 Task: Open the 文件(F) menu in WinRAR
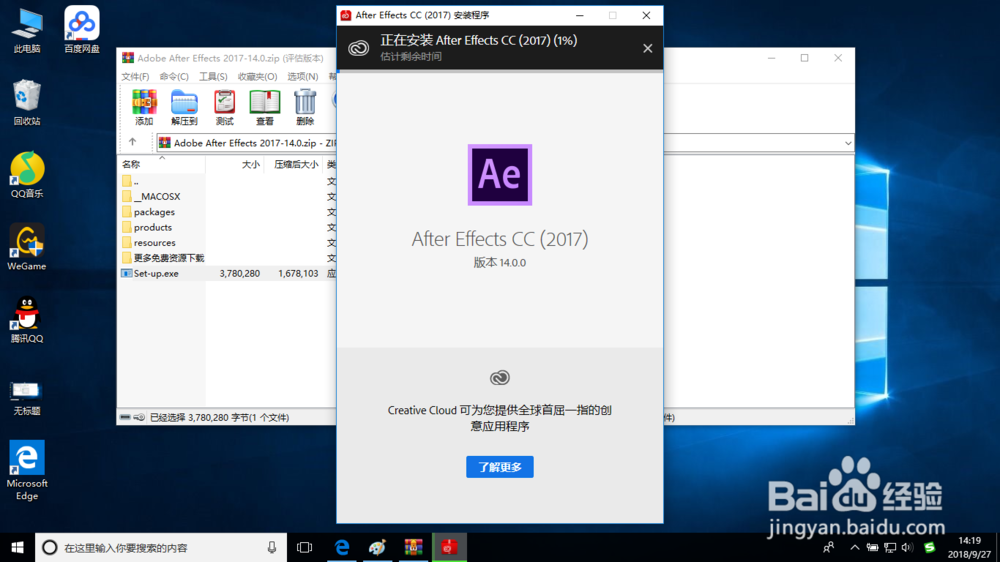coord(135,77)
